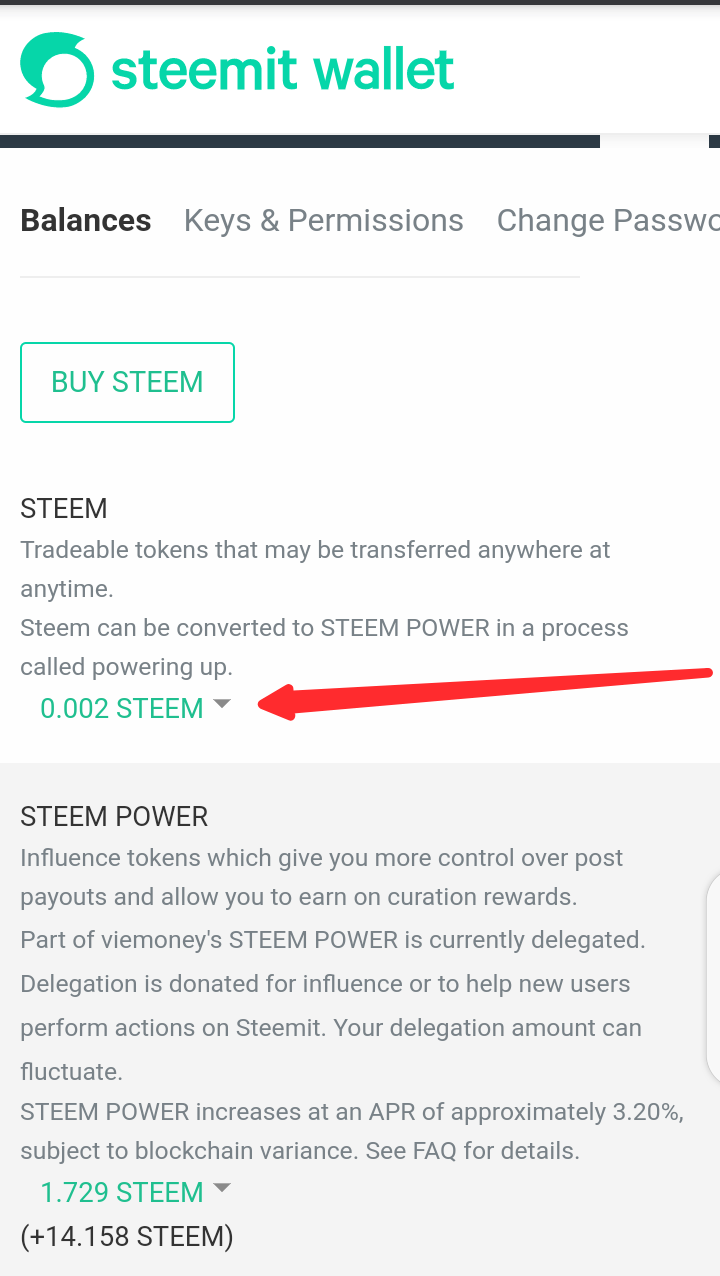Image resolution: width=720 pixels, height=1276 pixels.
Task: Click the red arrow annotation
Action: click(485, 692)
